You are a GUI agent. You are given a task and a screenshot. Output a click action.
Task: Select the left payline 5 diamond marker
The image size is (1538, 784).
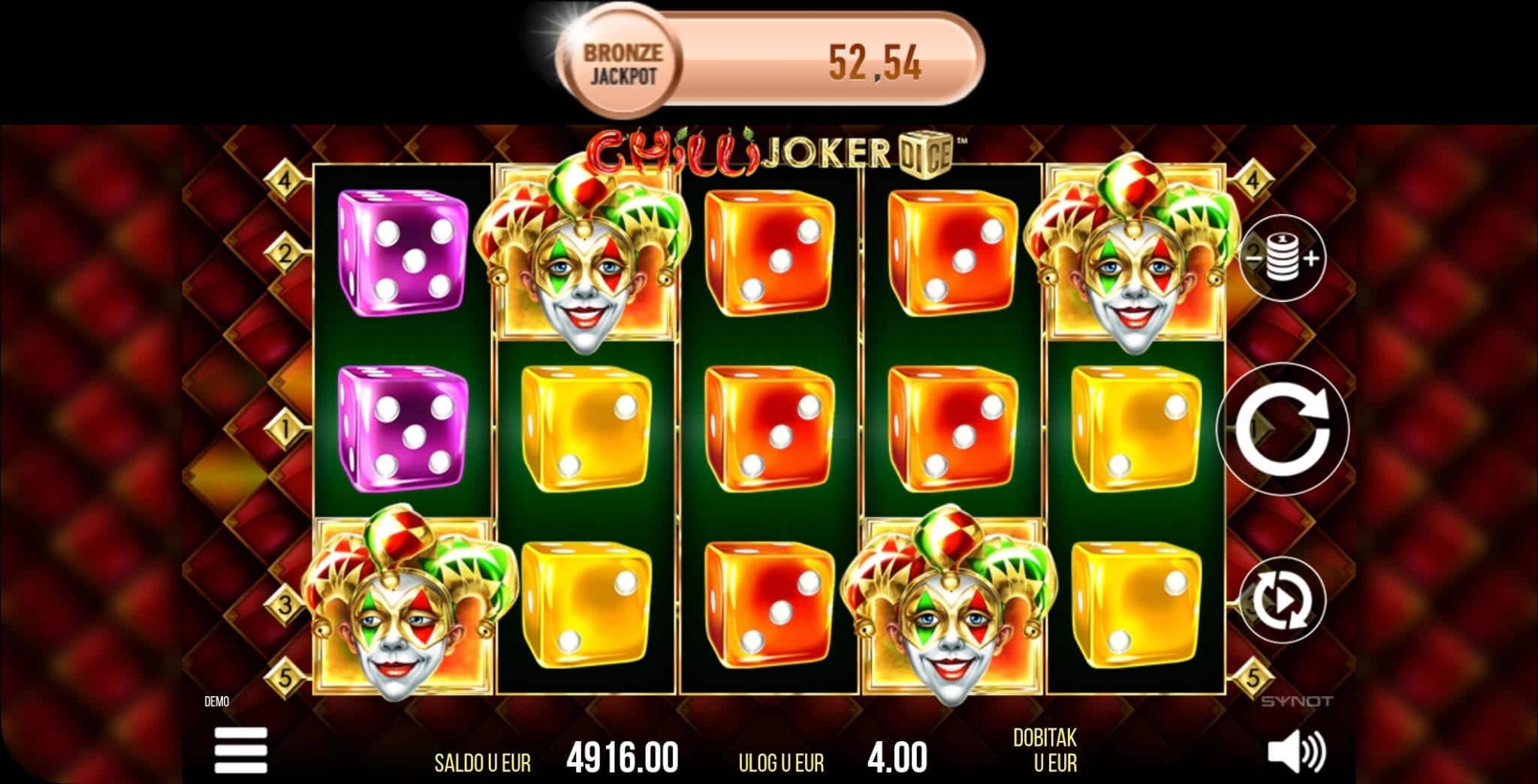click(x=285, y=677)
